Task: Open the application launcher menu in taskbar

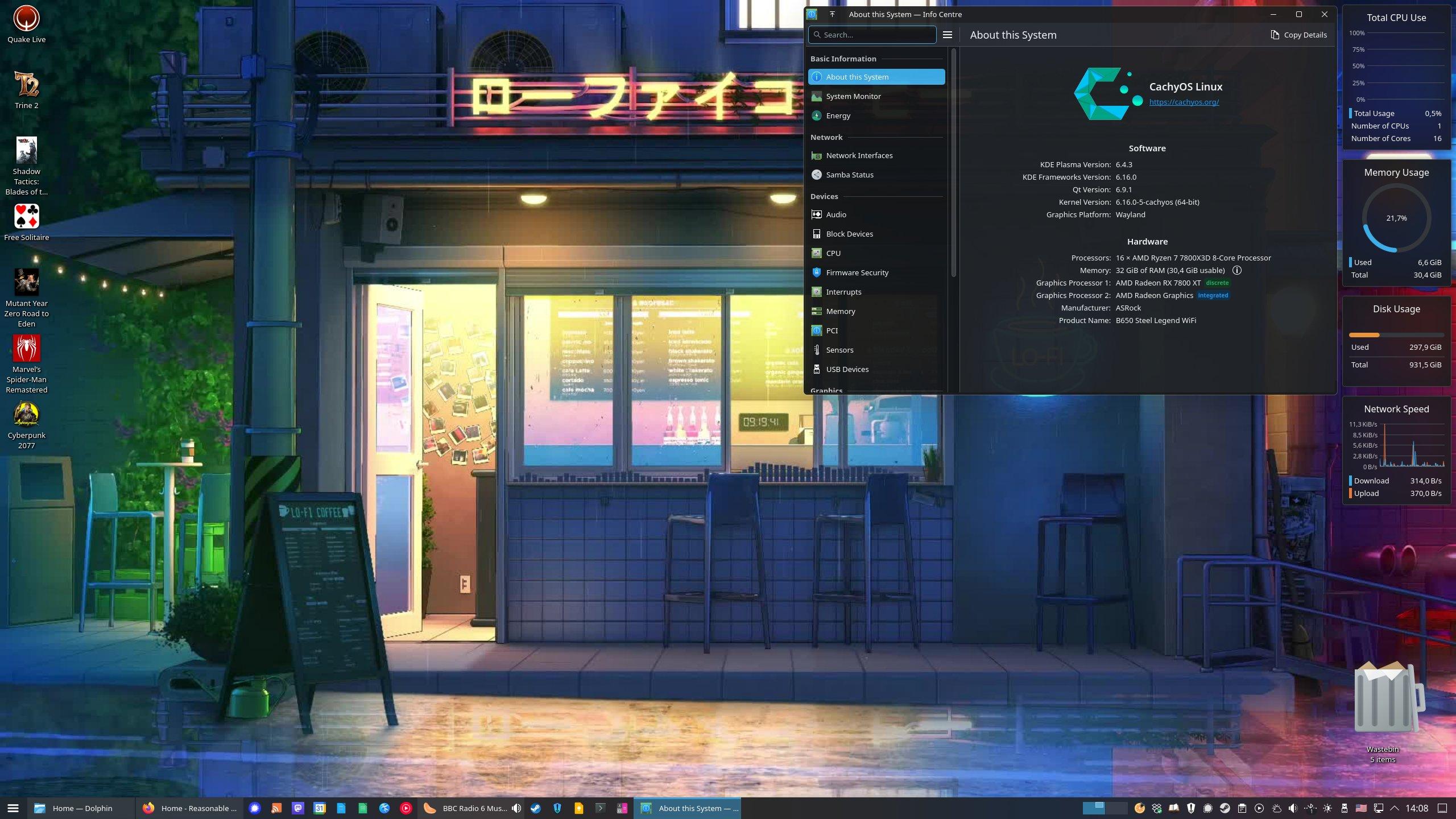Action: point(13,808)
